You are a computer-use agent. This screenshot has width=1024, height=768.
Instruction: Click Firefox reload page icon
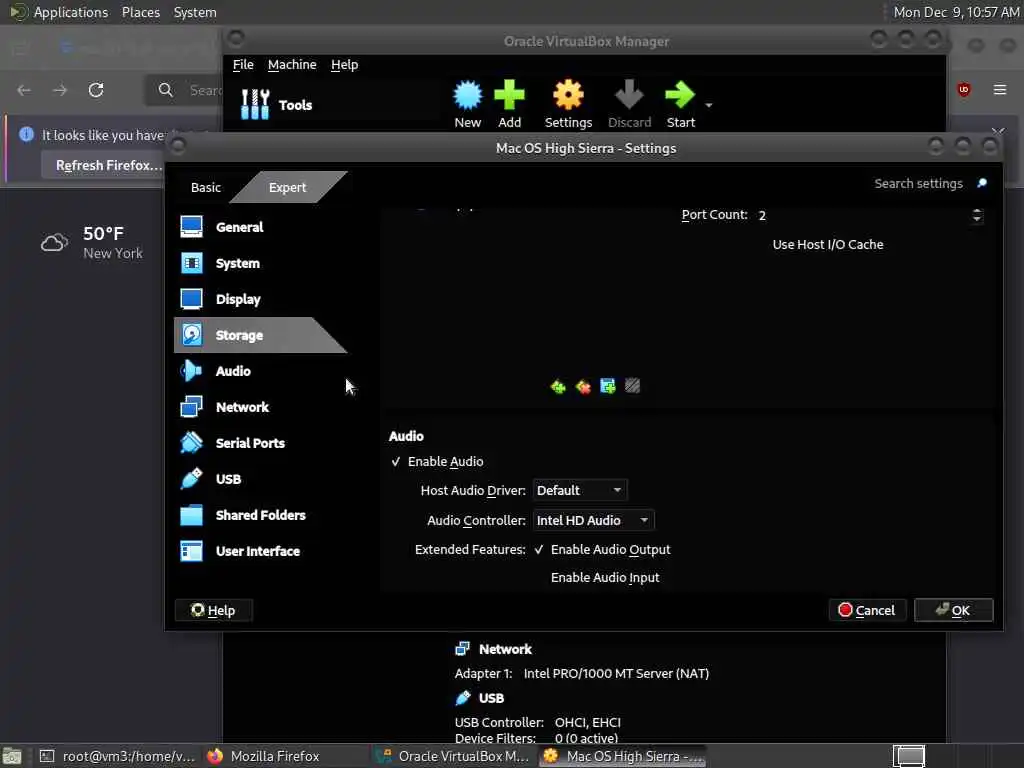[x=96, y=90]
